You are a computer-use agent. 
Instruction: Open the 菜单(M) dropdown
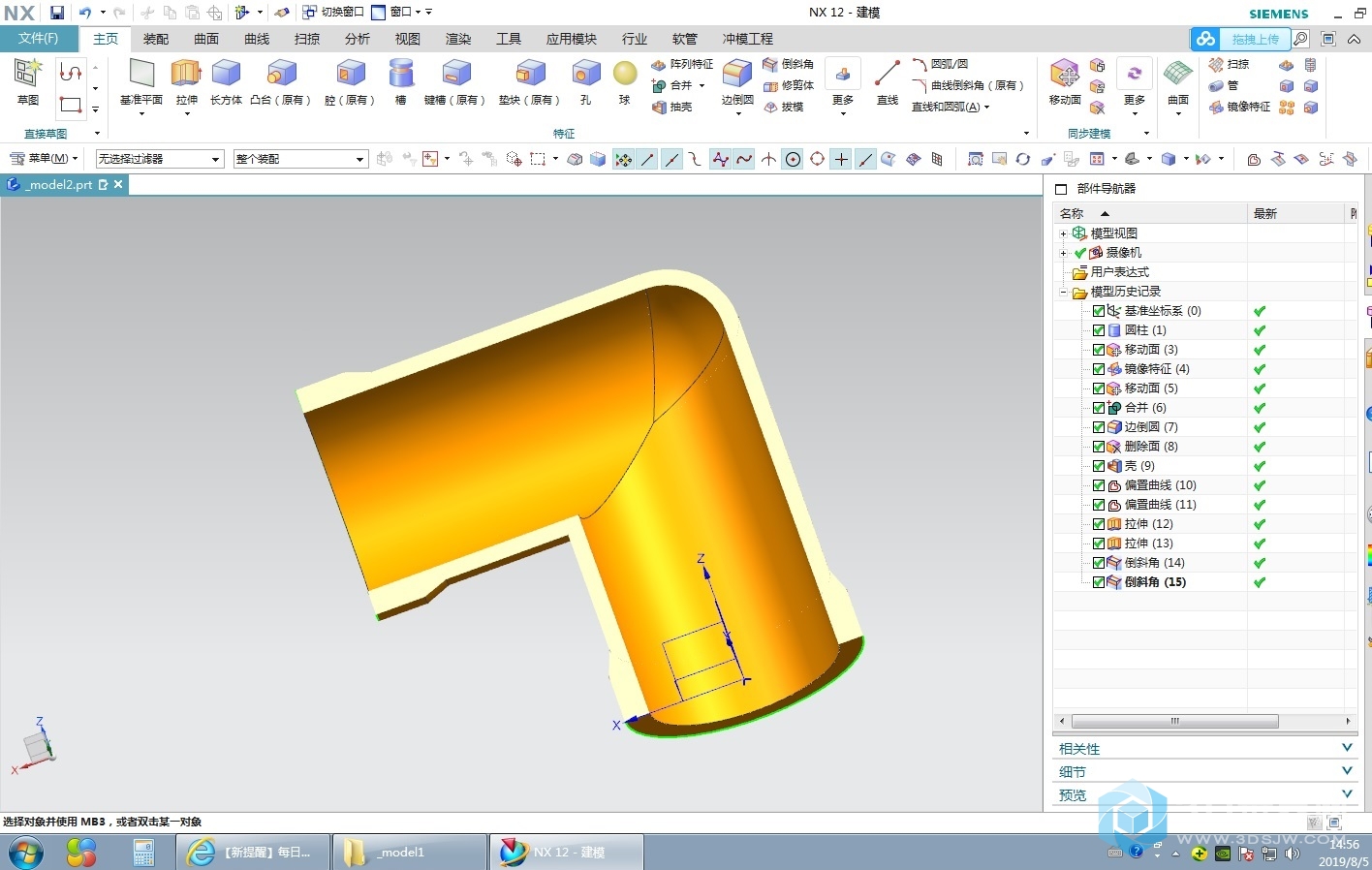click(x=44, y=159)
